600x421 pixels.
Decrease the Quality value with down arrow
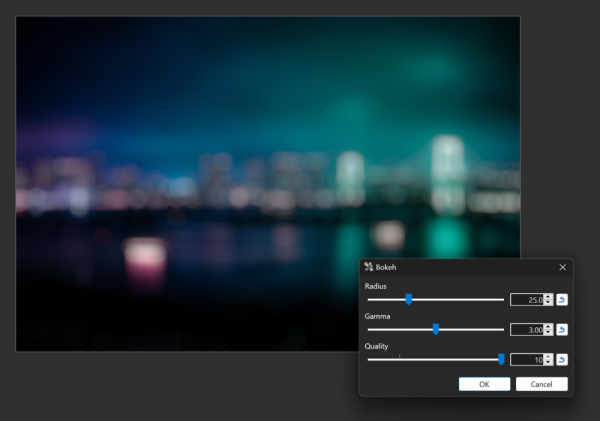point(548,362)
